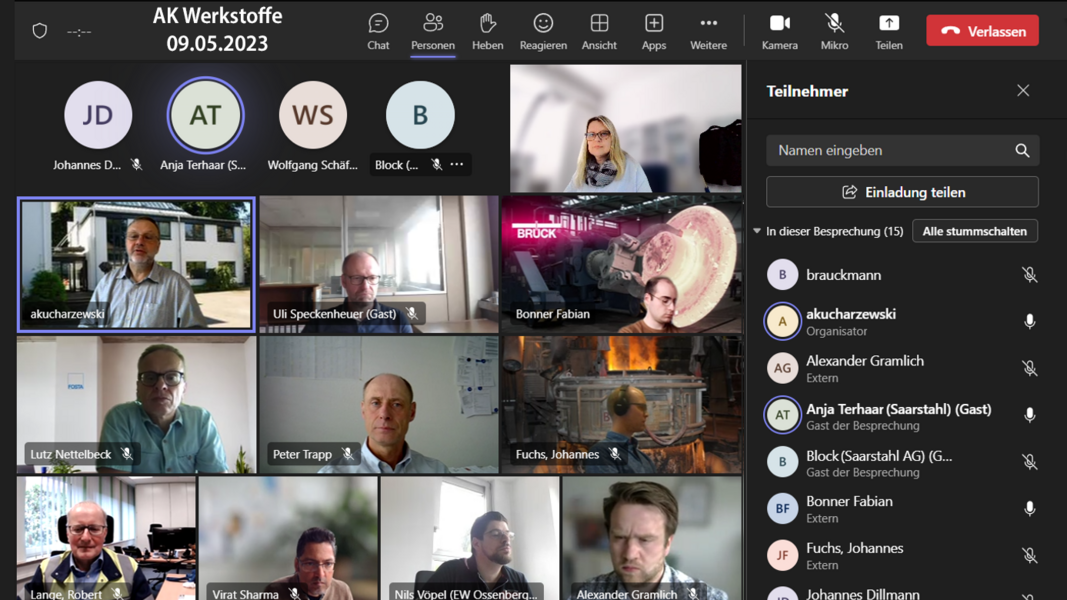
Task: Select the Personen tab
Action: (433, 31)
